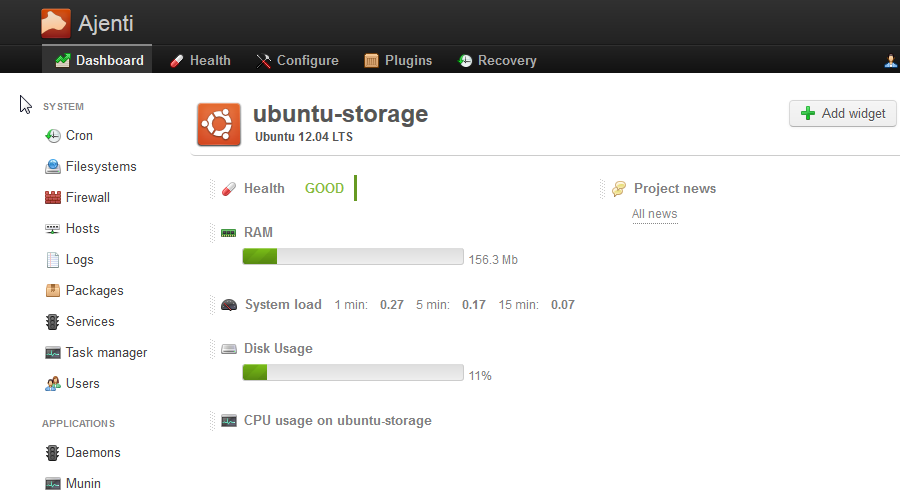Click the Plugins package icon
The image size is (900, 497).
click(371, 60)
